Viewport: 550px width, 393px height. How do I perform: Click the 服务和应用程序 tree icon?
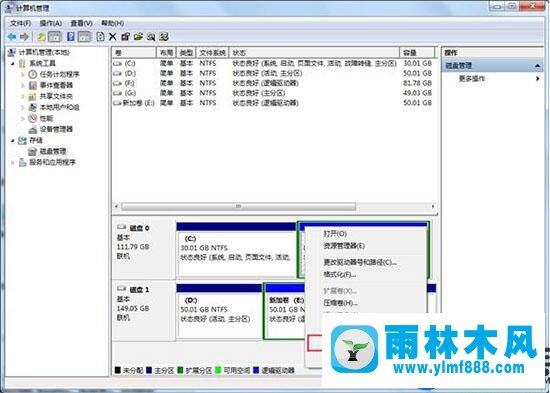click(22, 162)
